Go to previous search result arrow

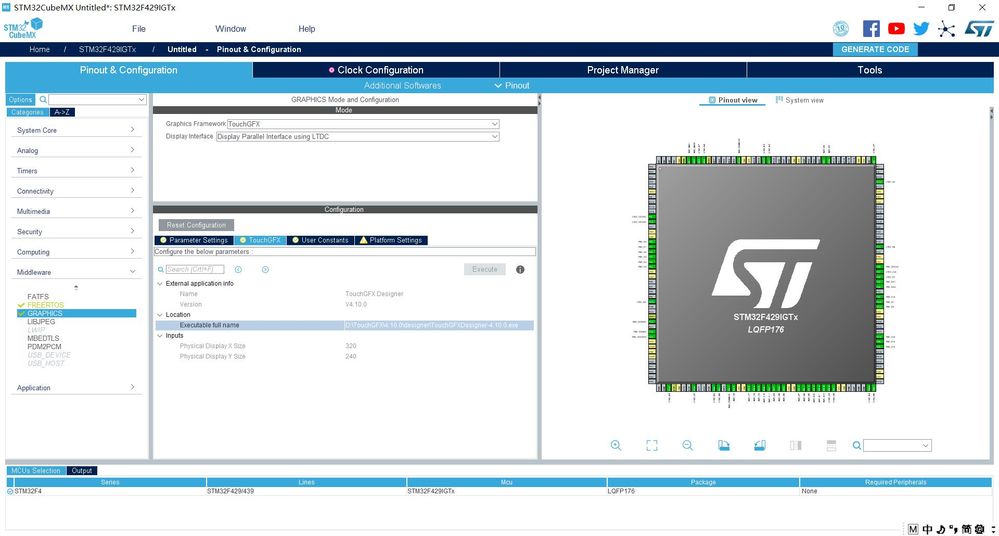(x=238, y=270)
